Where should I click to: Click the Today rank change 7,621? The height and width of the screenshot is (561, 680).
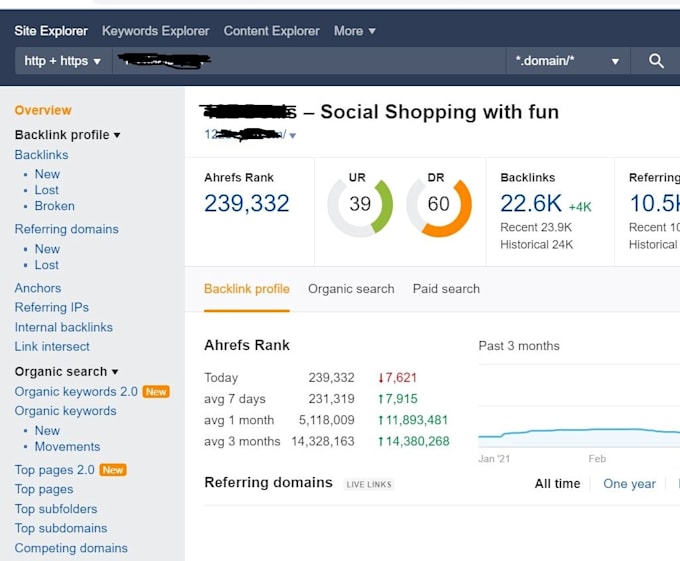point(397,378)
